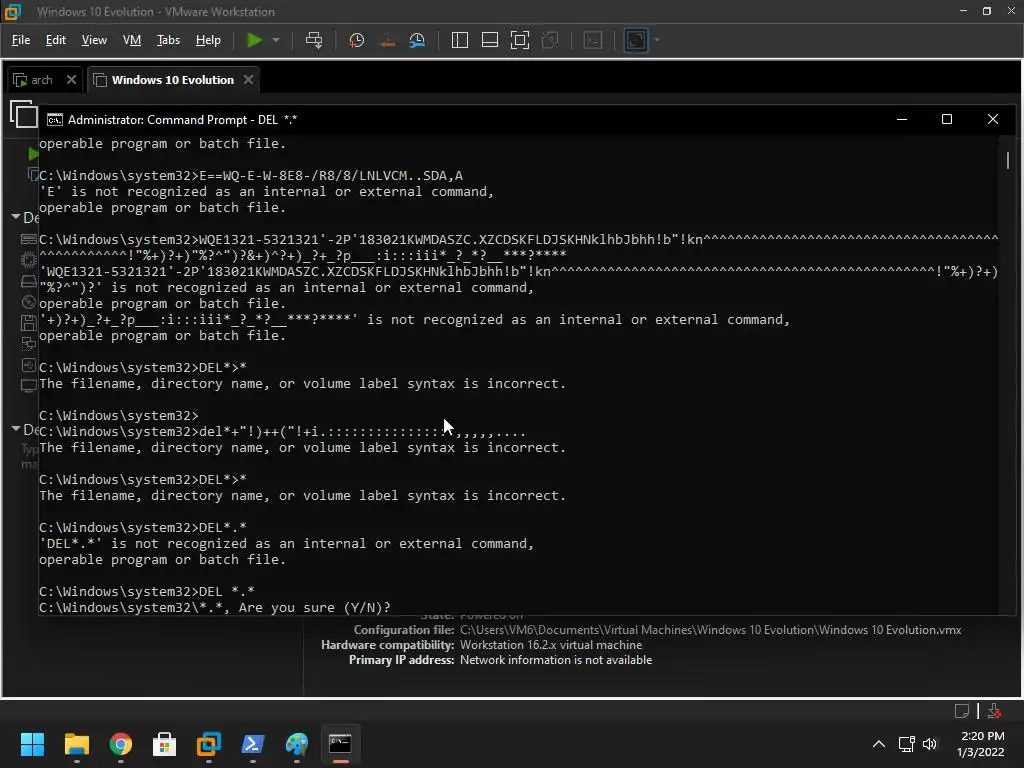This screenshot has height=768, width=1024.
Task: Open Google Chrome from taskbar
Action: pyautogui.click(x=121, y=744)
